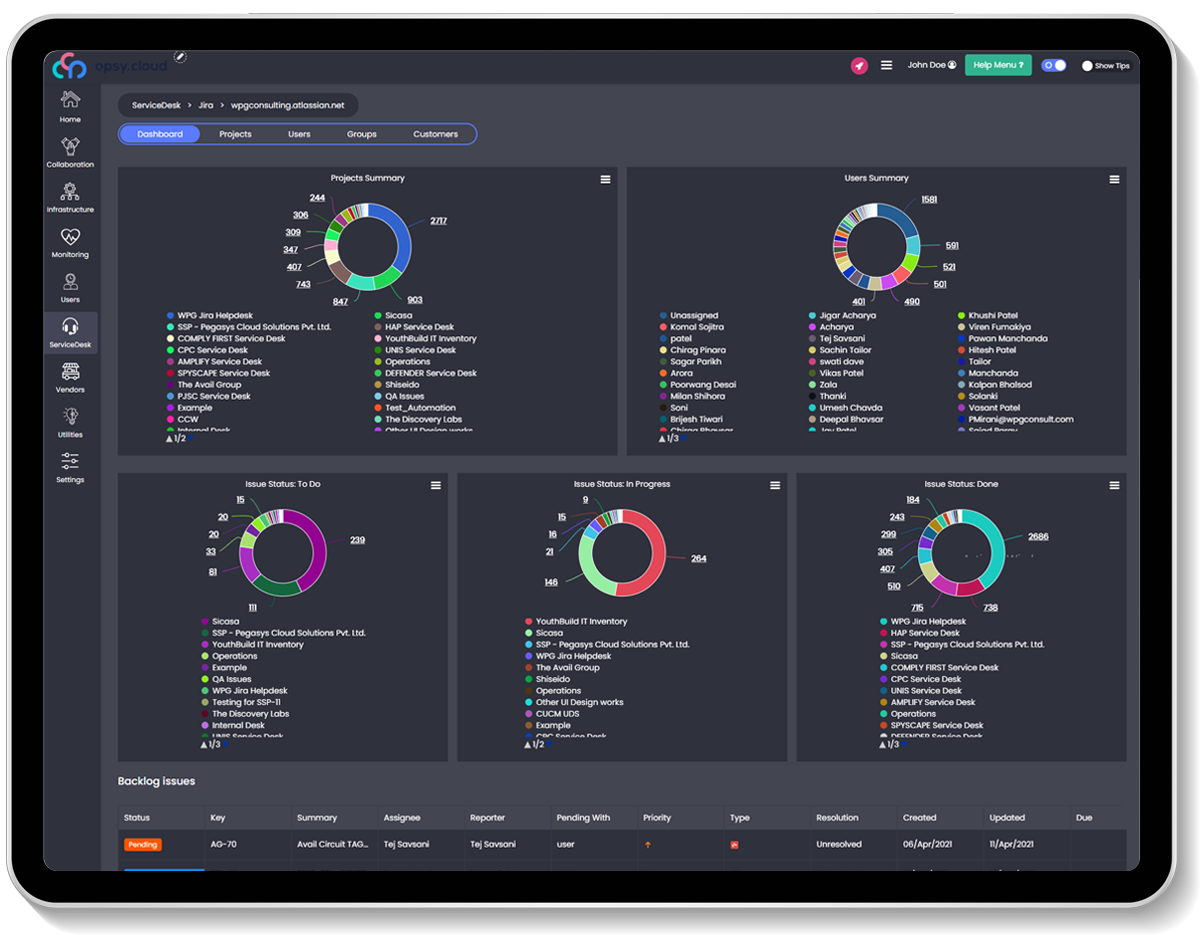Switch to the Dashboard tab
Image resolution: width=1200 pixels, height=935 pixels.
tap(160, 134)
